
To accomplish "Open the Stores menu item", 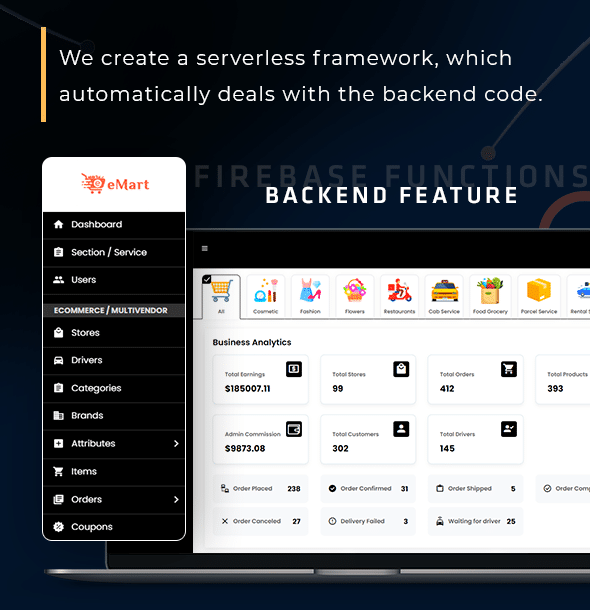I will (114, 333).
